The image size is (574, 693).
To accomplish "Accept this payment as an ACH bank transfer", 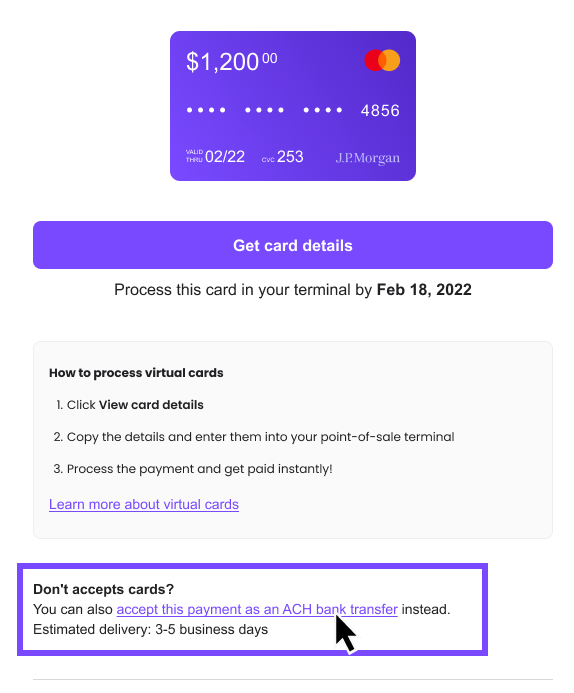I will pos(257,609).
